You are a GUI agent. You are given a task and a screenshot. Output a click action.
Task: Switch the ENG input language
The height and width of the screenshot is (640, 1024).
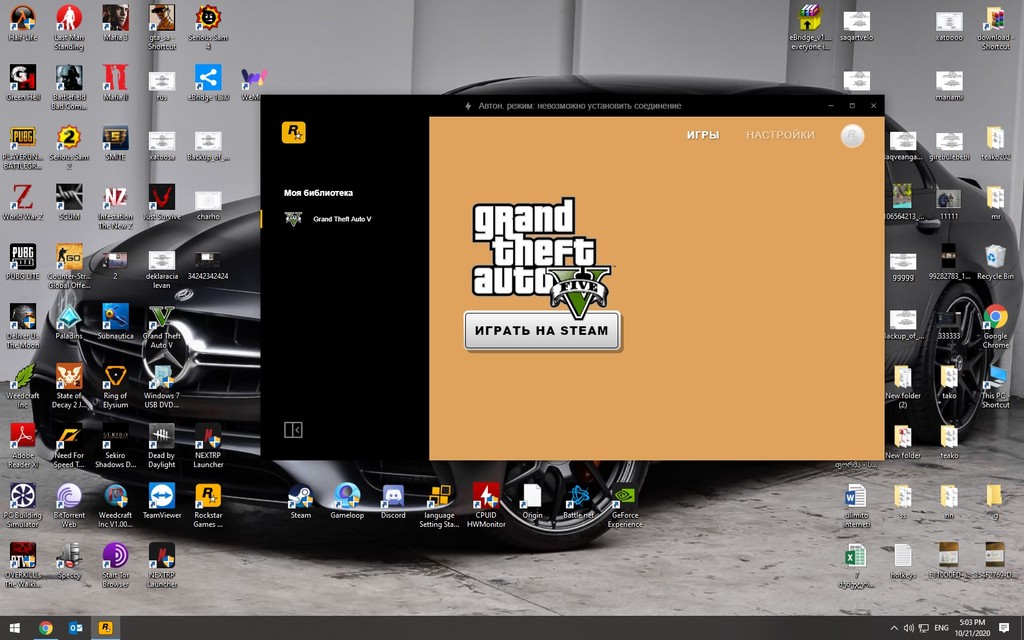(x=941, y=628)
